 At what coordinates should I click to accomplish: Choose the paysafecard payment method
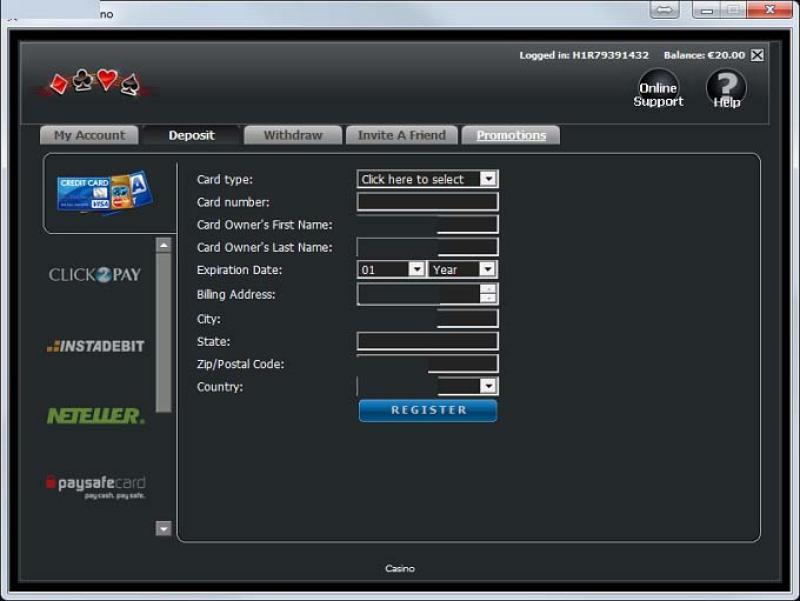(96, 486)
